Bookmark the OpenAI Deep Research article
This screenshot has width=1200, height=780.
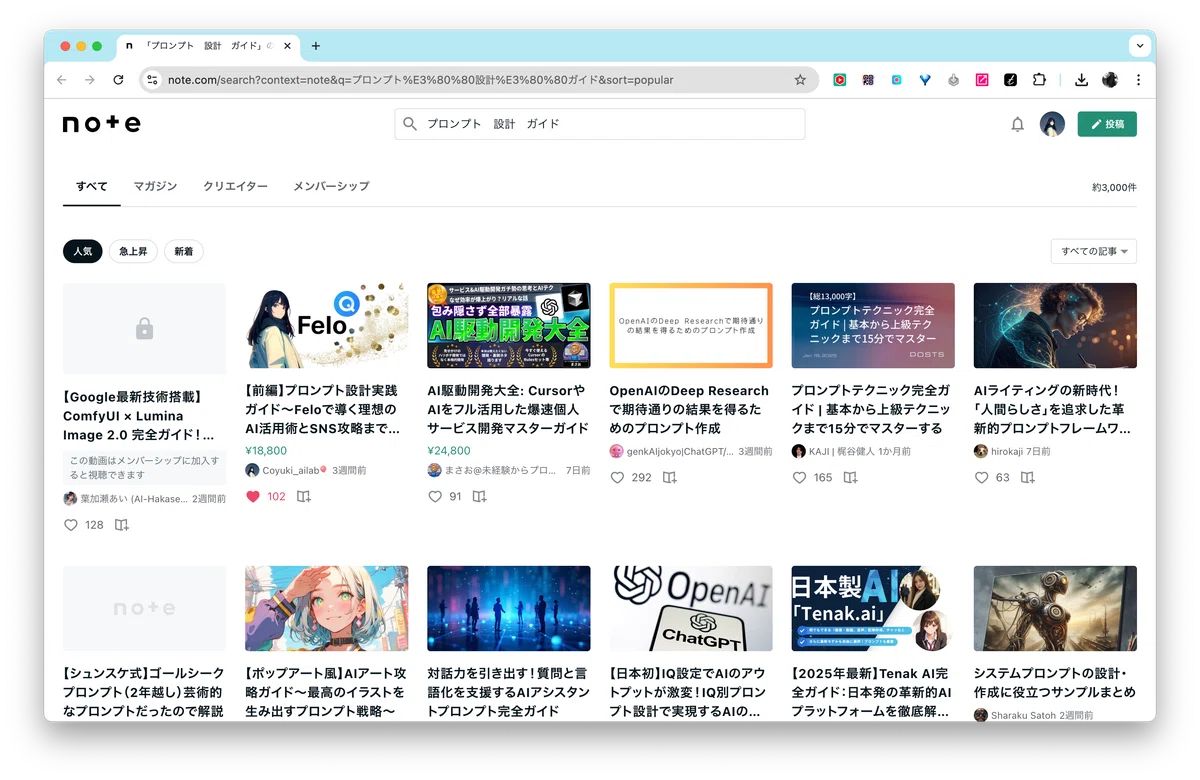(669, 478)
